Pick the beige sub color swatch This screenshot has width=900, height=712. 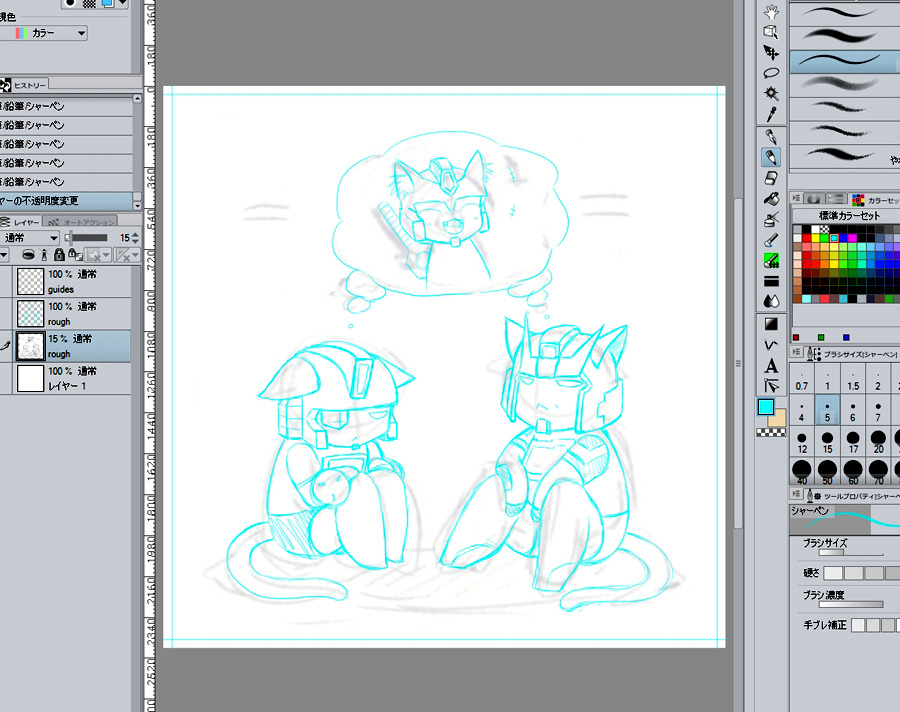pos(778,418)
